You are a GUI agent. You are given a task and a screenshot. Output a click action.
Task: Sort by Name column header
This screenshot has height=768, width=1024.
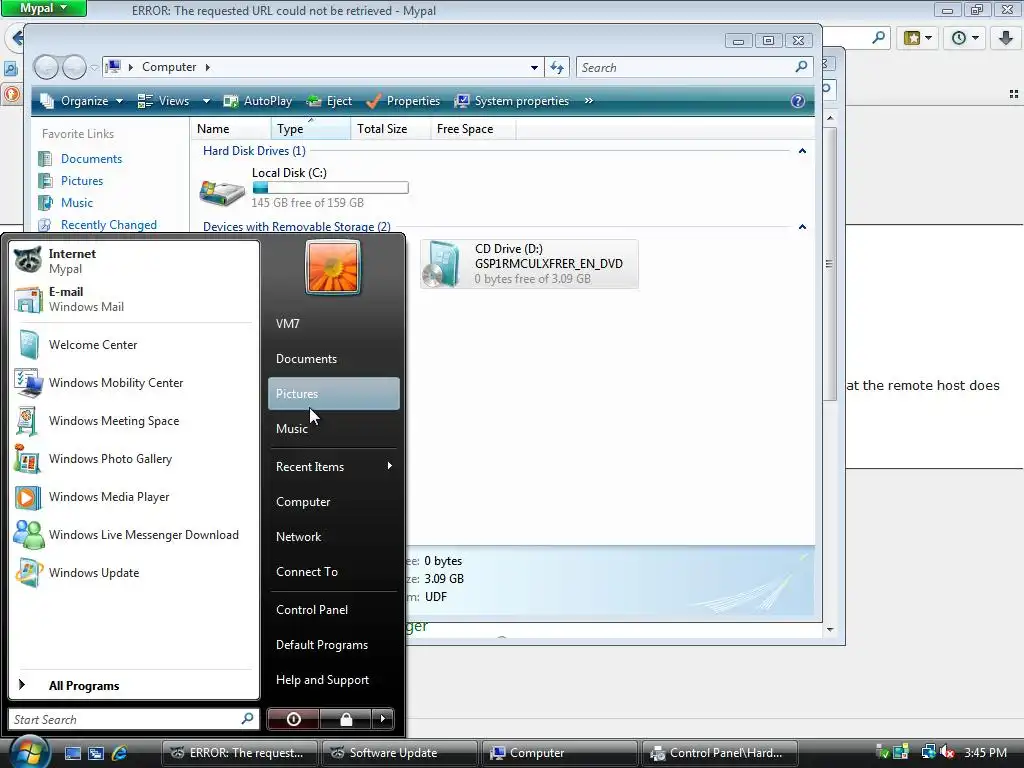pyautogui.click(x=231, y=129)
